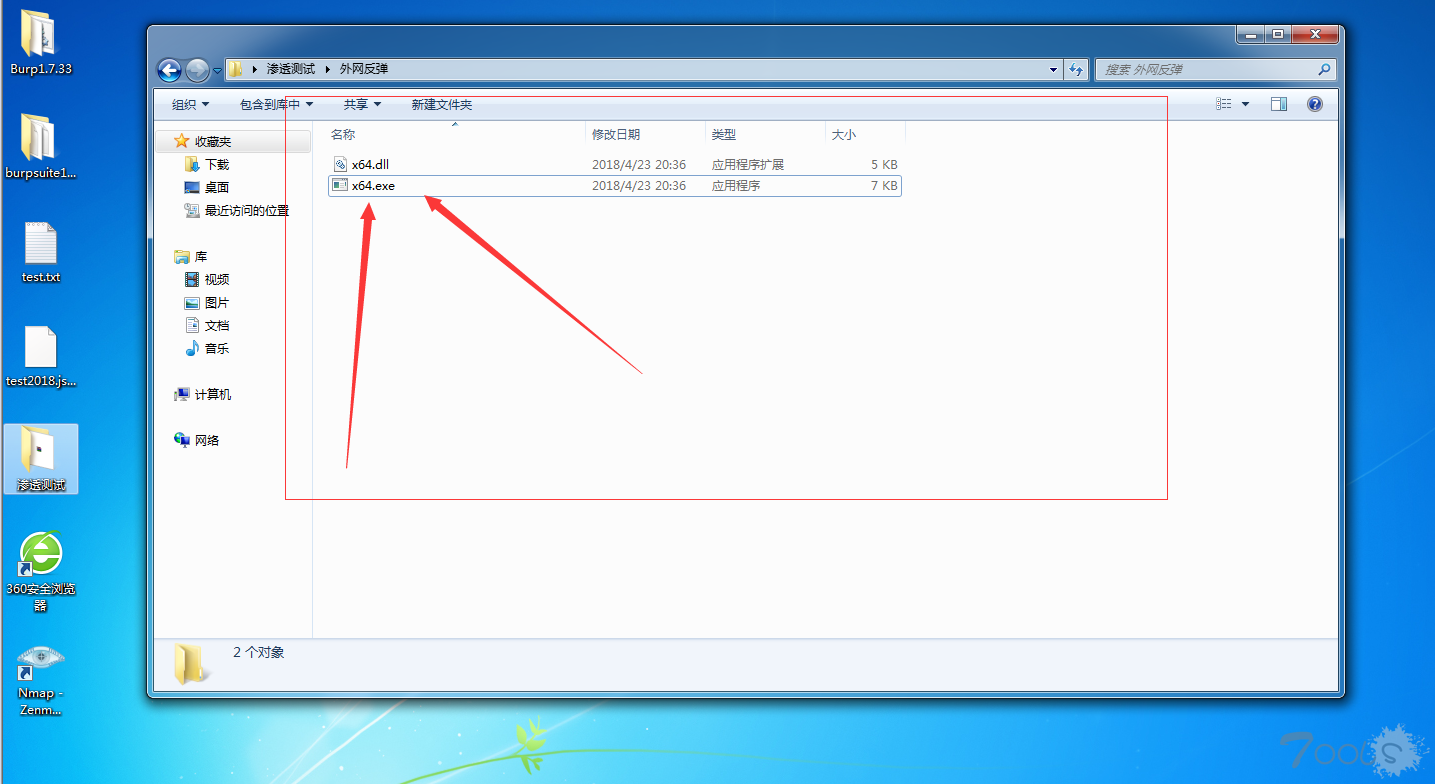
Task: Select 计算机 in the navigation pane
Action: (x=213, y=394)
